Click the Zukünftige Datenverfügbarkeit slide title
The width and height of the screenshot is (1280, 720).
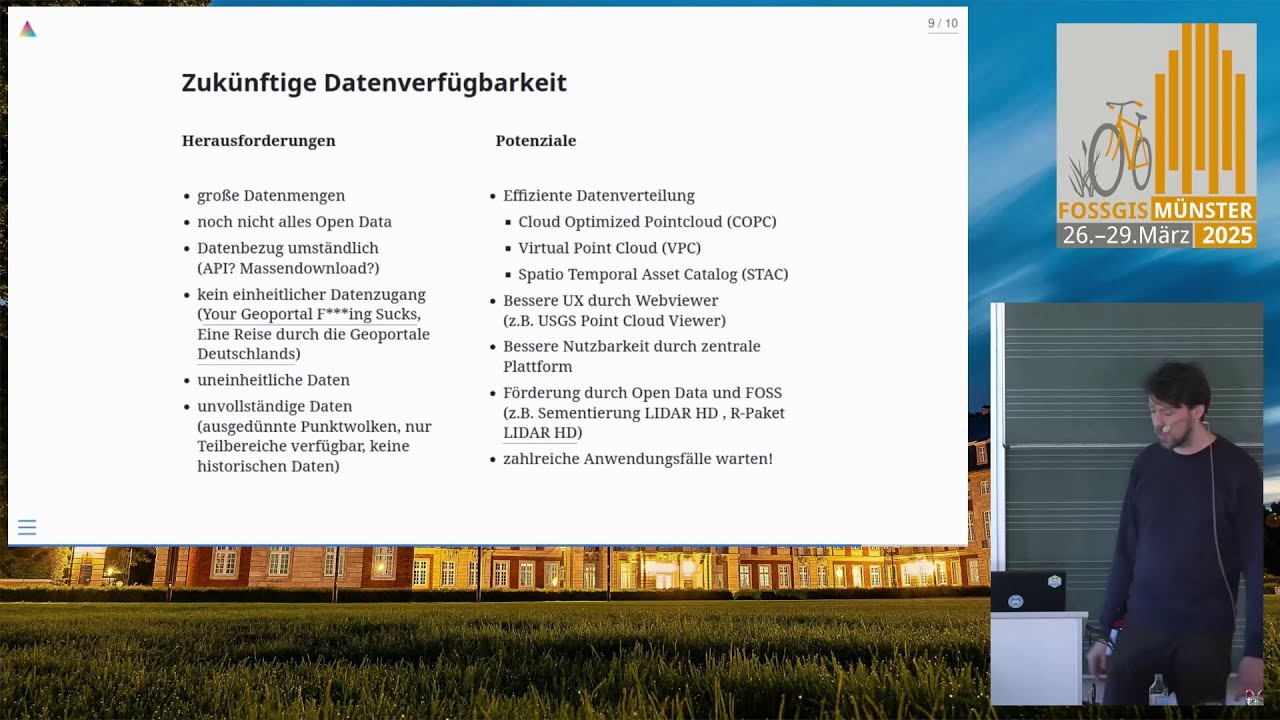[374, 83]
